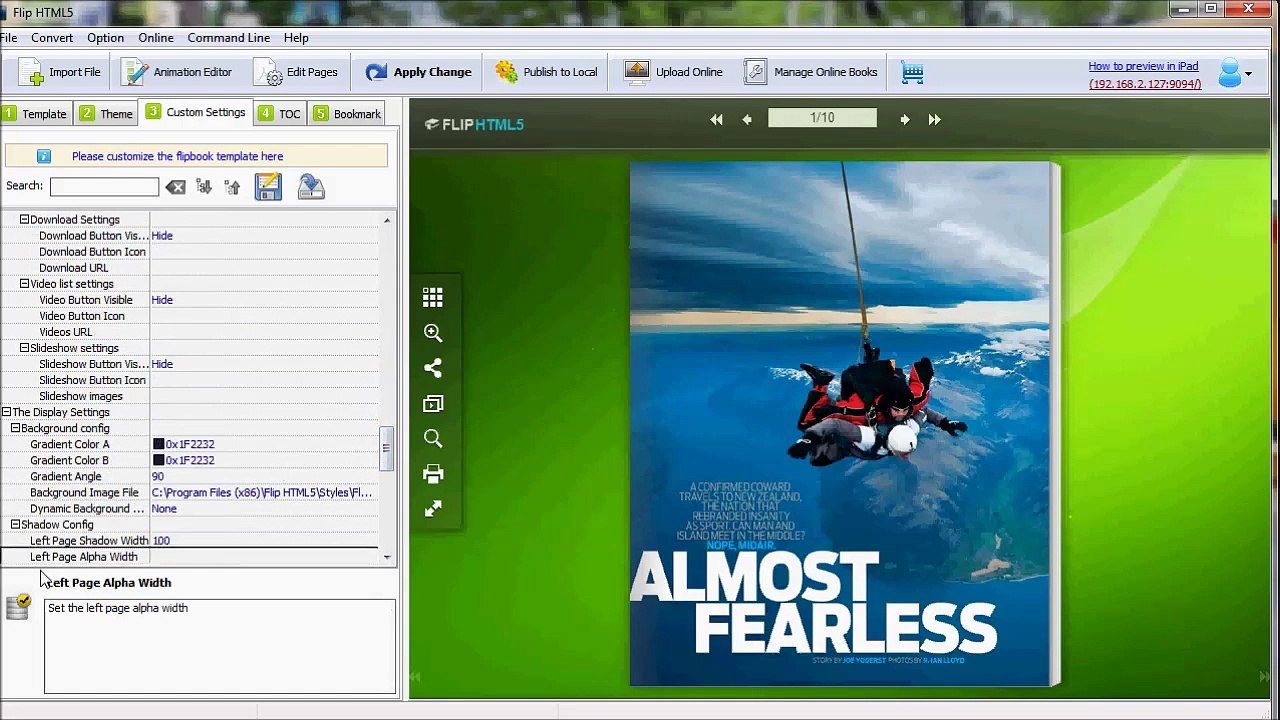Open thumbnails grid in flipbook

coord(433,297)
